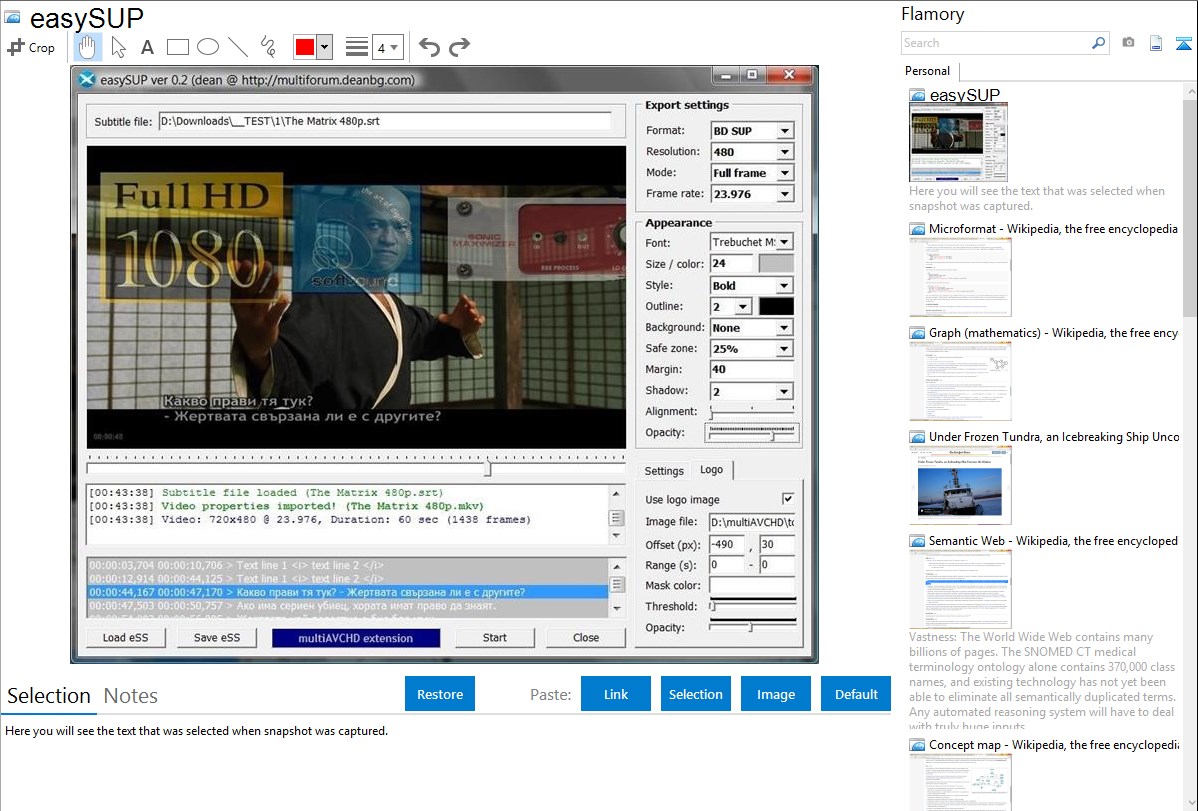The height and width of the screenshot is (811, 1198).
Task: Click the Save eSS button
Action: pos(217,637)
